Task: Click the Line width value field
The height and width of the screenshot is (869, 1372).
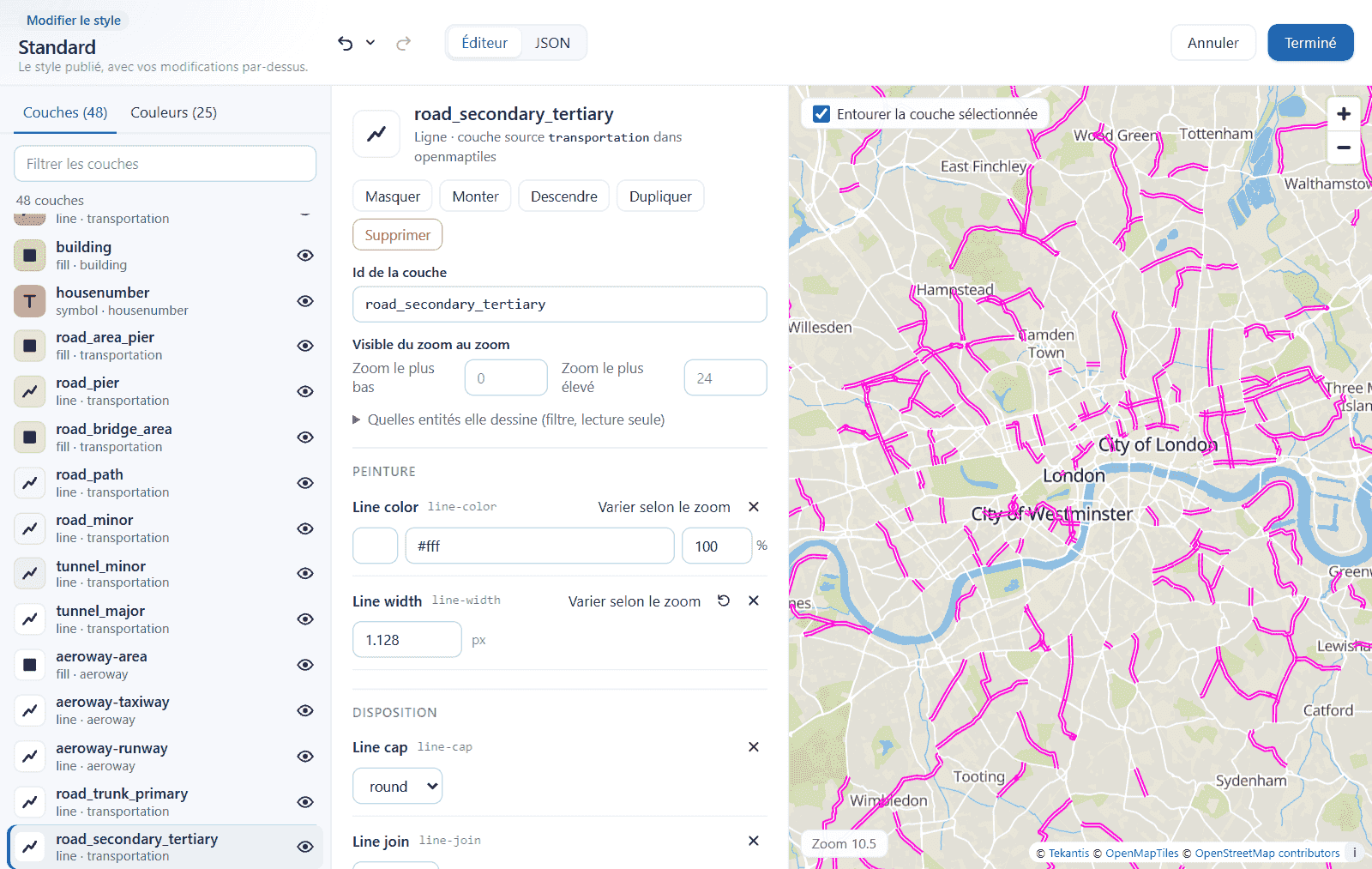Action: click(x=406, y=640)
